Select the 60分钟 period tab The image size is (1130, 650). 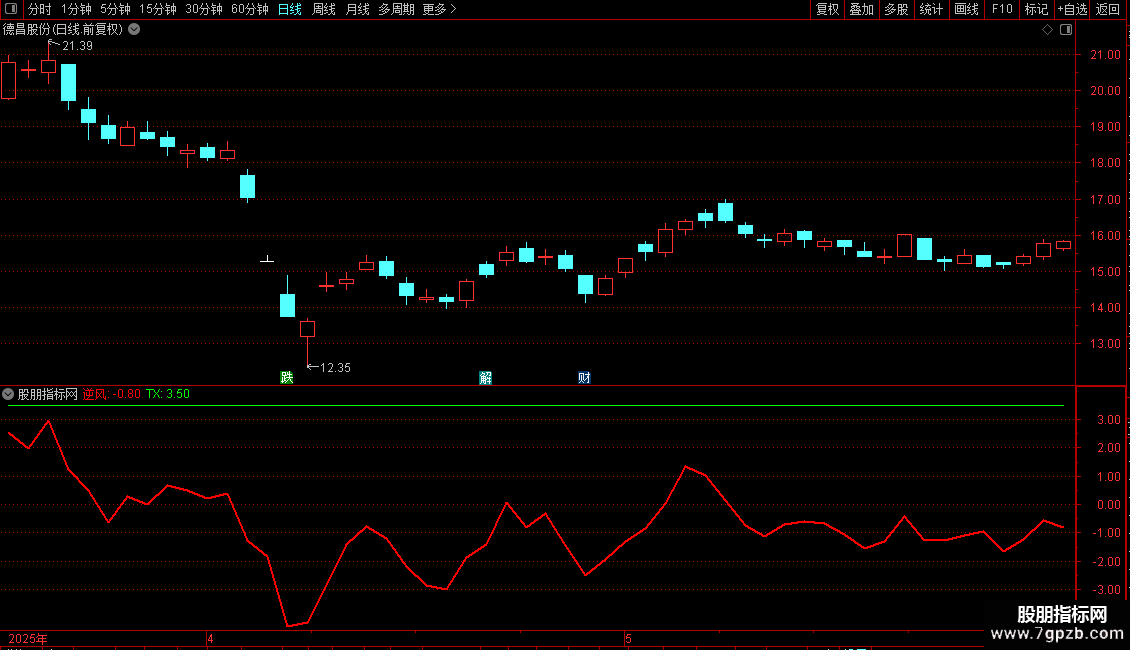pos(249,9)
